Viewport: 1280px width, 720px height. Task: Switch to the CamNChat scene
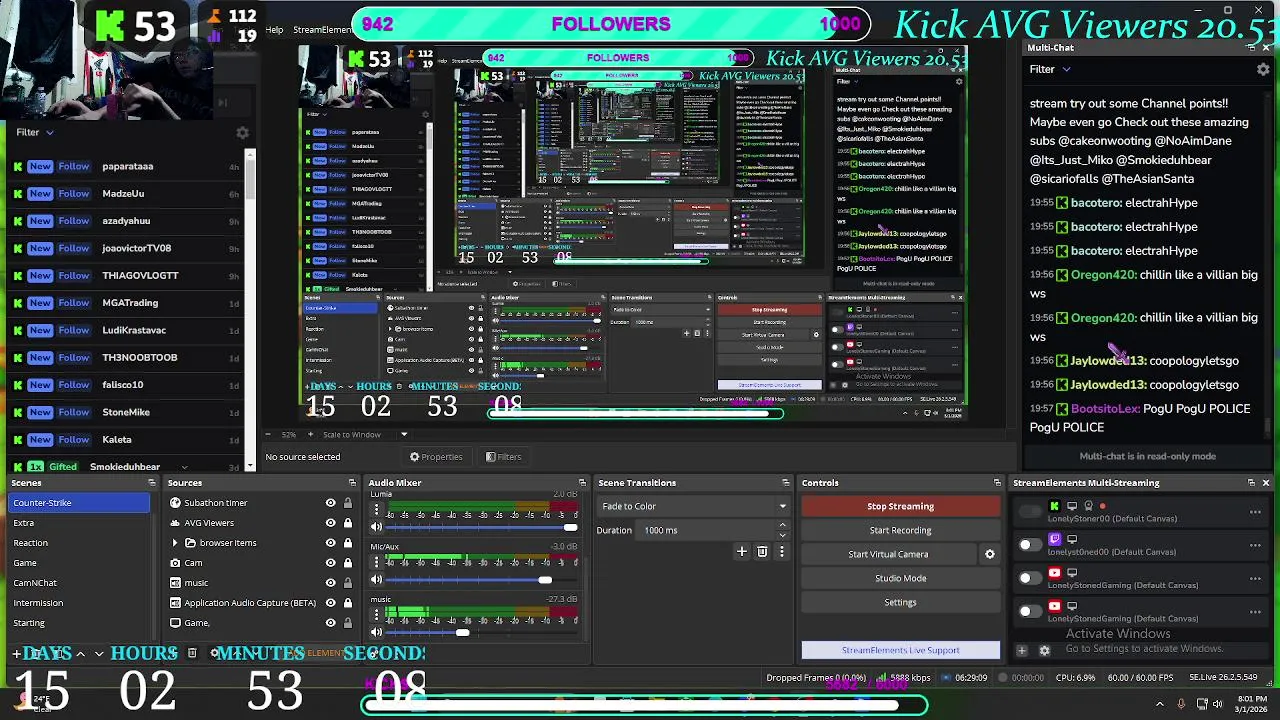(x=35, y=583)
